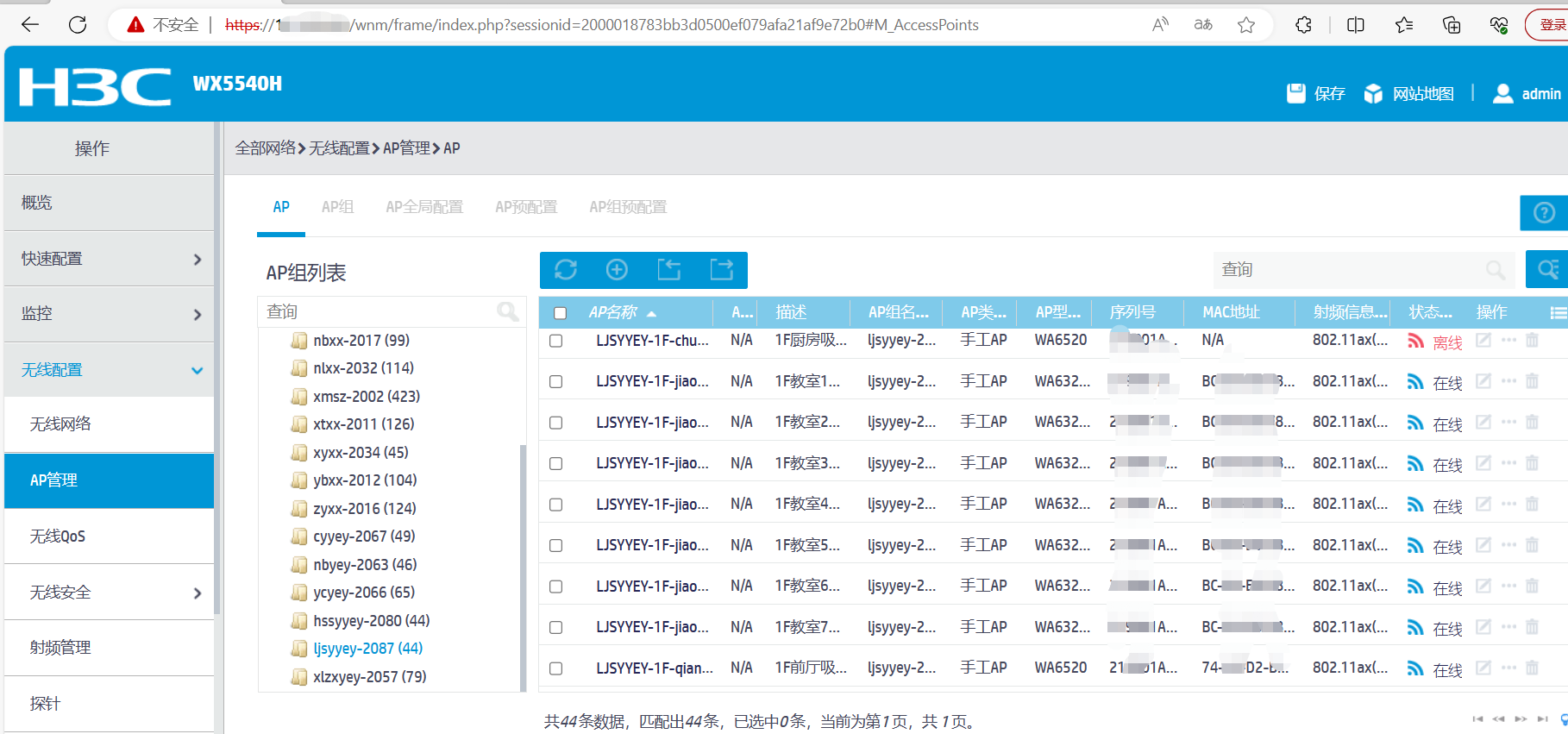Switch to the AP组 tab

337,207
